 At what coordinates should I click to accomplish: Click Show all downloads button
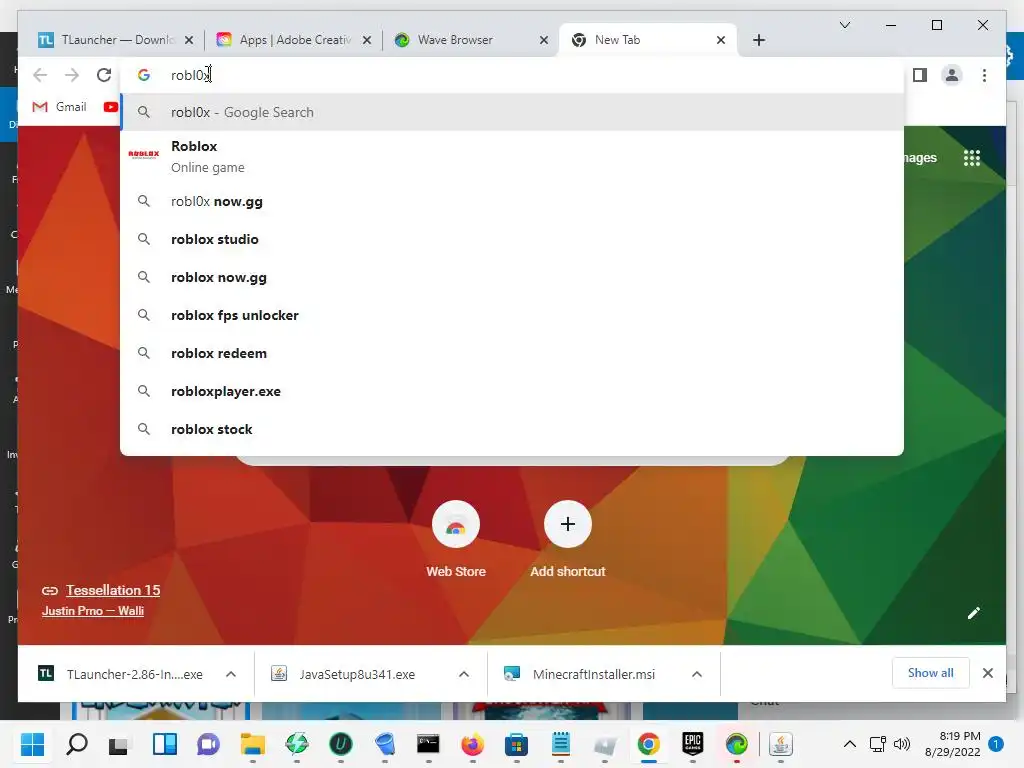[x=931, y=673]
